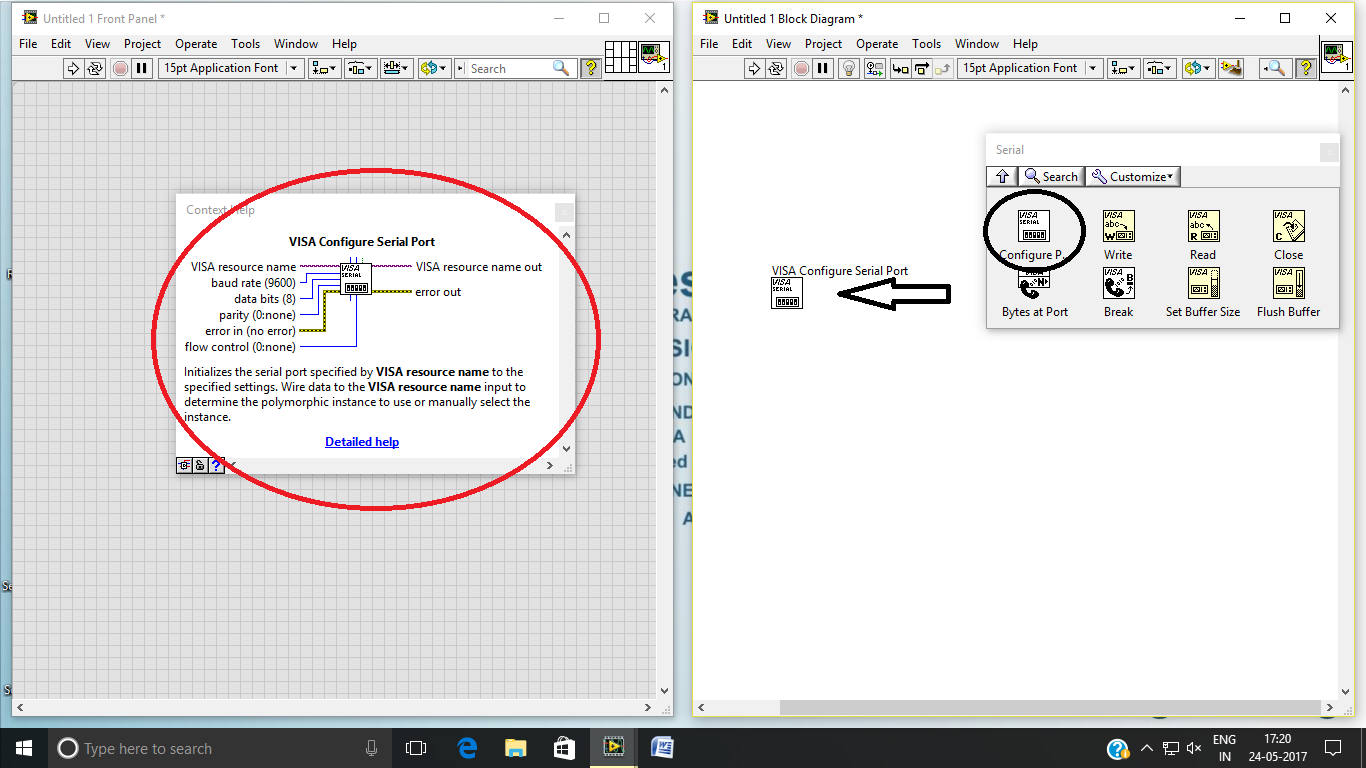Click the VISA Configure Serial Port node on the diagram
This screenshot has height=768, width=1366.
[787, 293]
